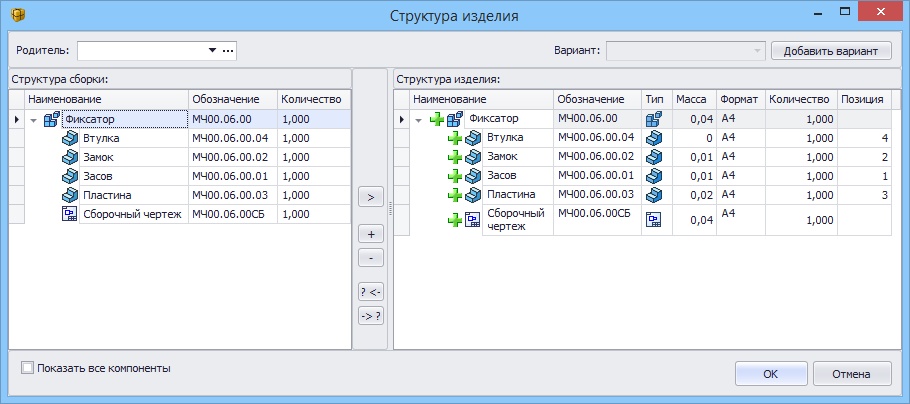The height and width of the screenshot is (404, 910).
Task: Click the drawing type icon in Сборочный чертеж row
Action: point(654,220)
